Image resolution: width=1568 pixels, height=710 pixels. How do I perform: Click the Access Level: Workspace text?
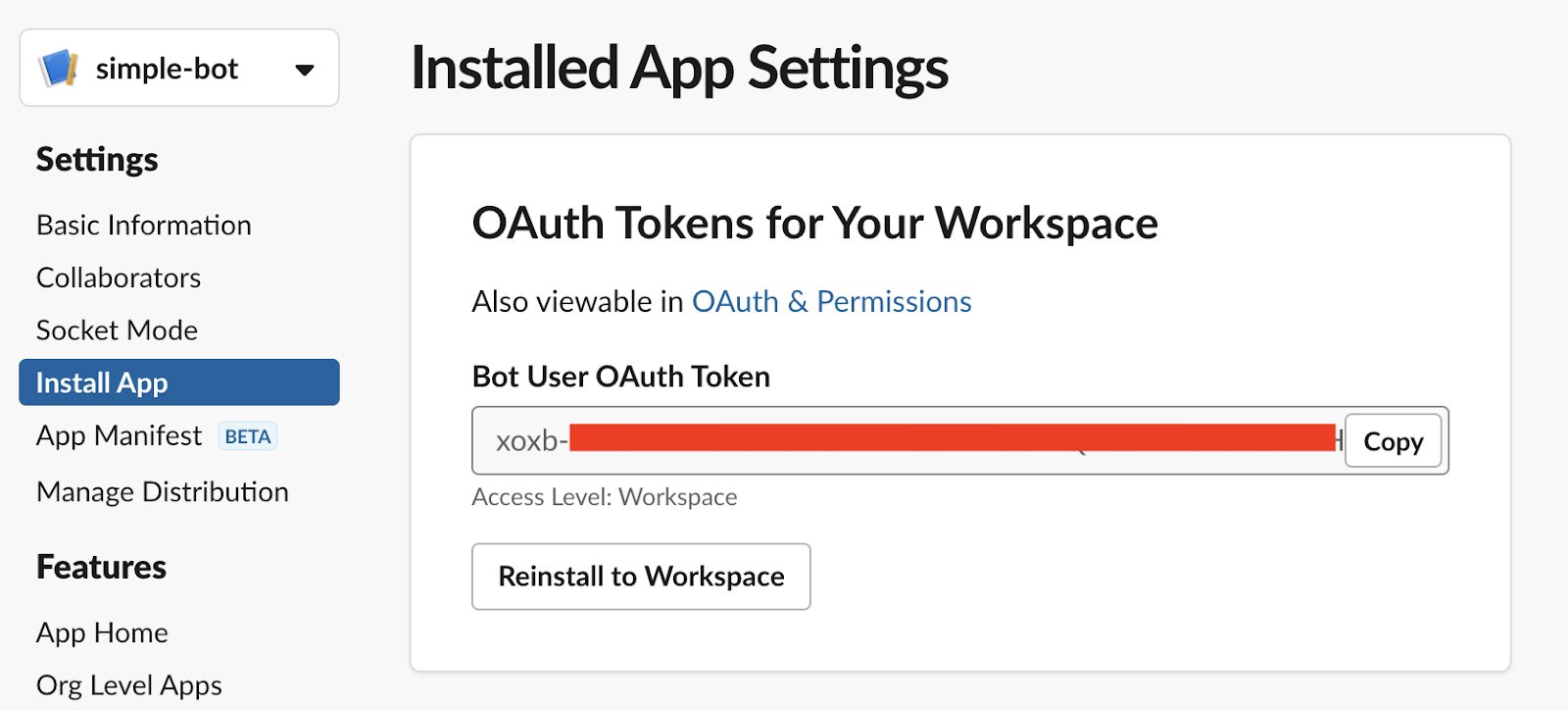pos(605,497)
